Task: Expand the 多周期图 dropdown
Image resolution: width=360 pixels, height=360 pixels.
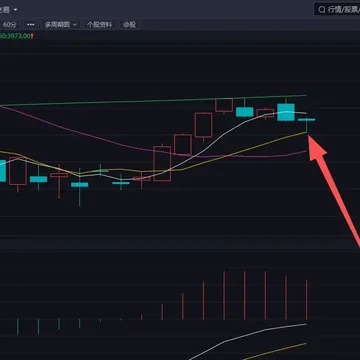Action: 61,24
